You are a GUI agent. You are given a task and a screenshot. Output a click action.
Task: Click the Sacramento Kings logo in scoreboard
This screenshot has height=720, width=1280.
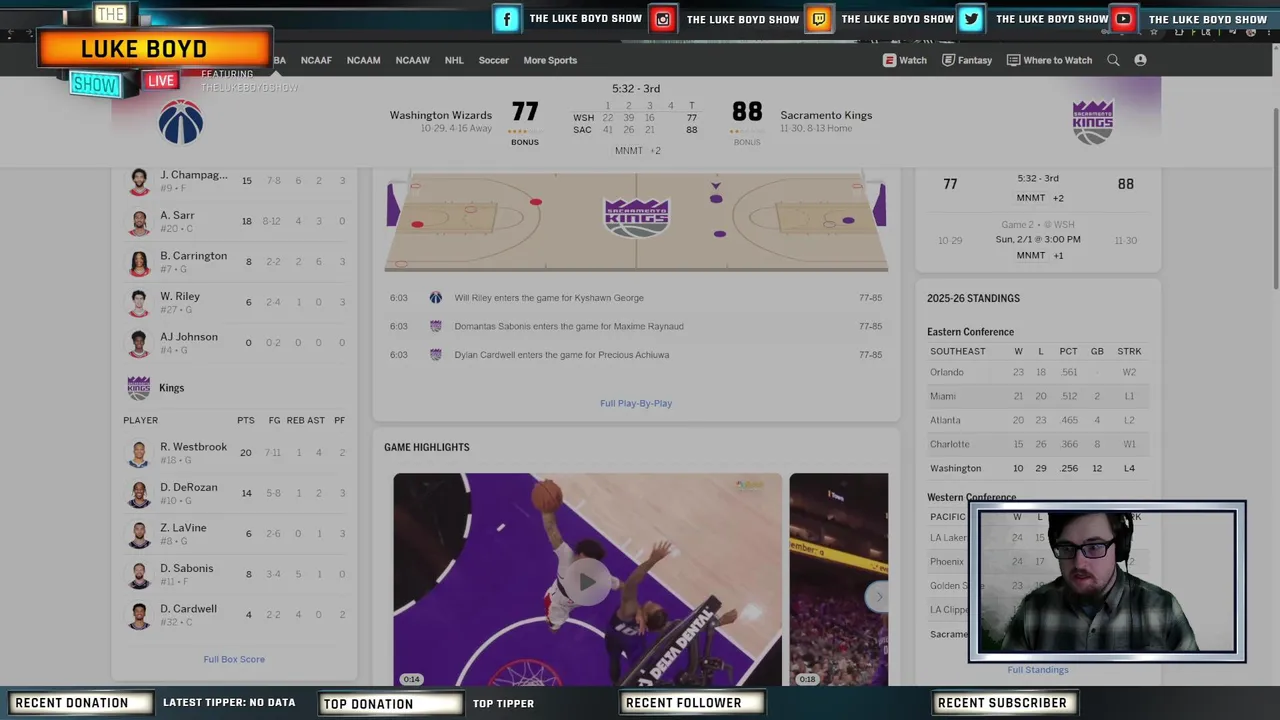click(1092, 122)
